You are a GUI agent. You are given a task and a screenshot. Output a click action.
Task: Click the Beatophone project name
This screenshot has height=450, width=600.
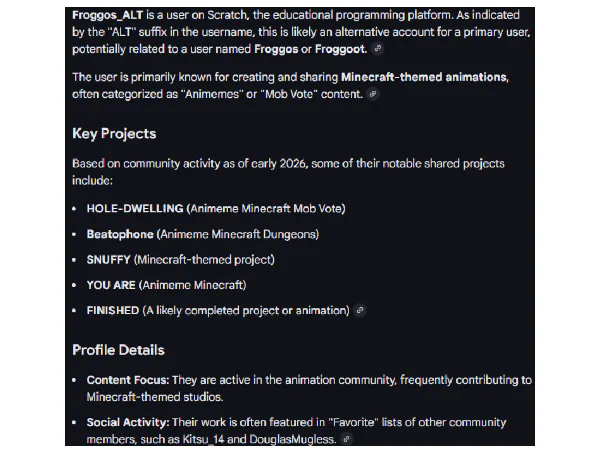pos(120,234)
